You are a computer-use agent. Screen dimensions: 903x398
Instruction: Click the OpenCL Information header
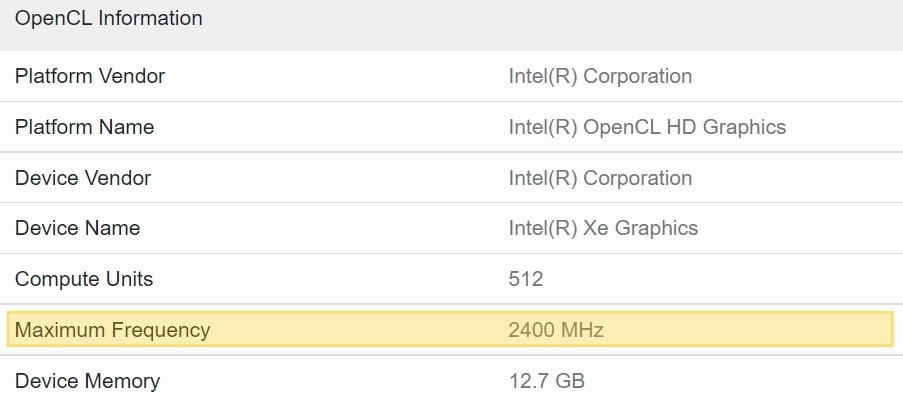[108, 18]
